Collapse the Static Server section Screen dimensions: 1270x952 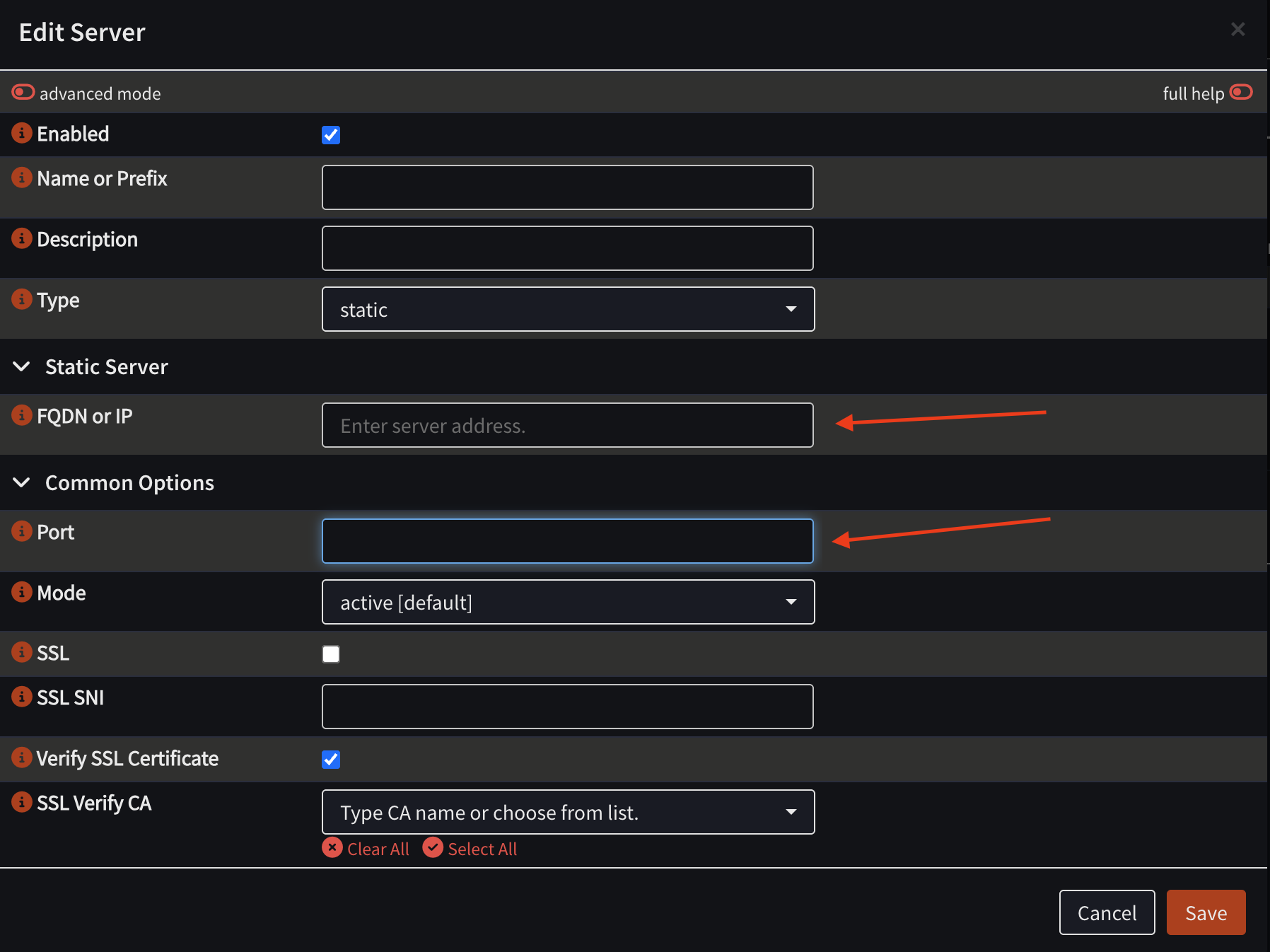point(21,366)
